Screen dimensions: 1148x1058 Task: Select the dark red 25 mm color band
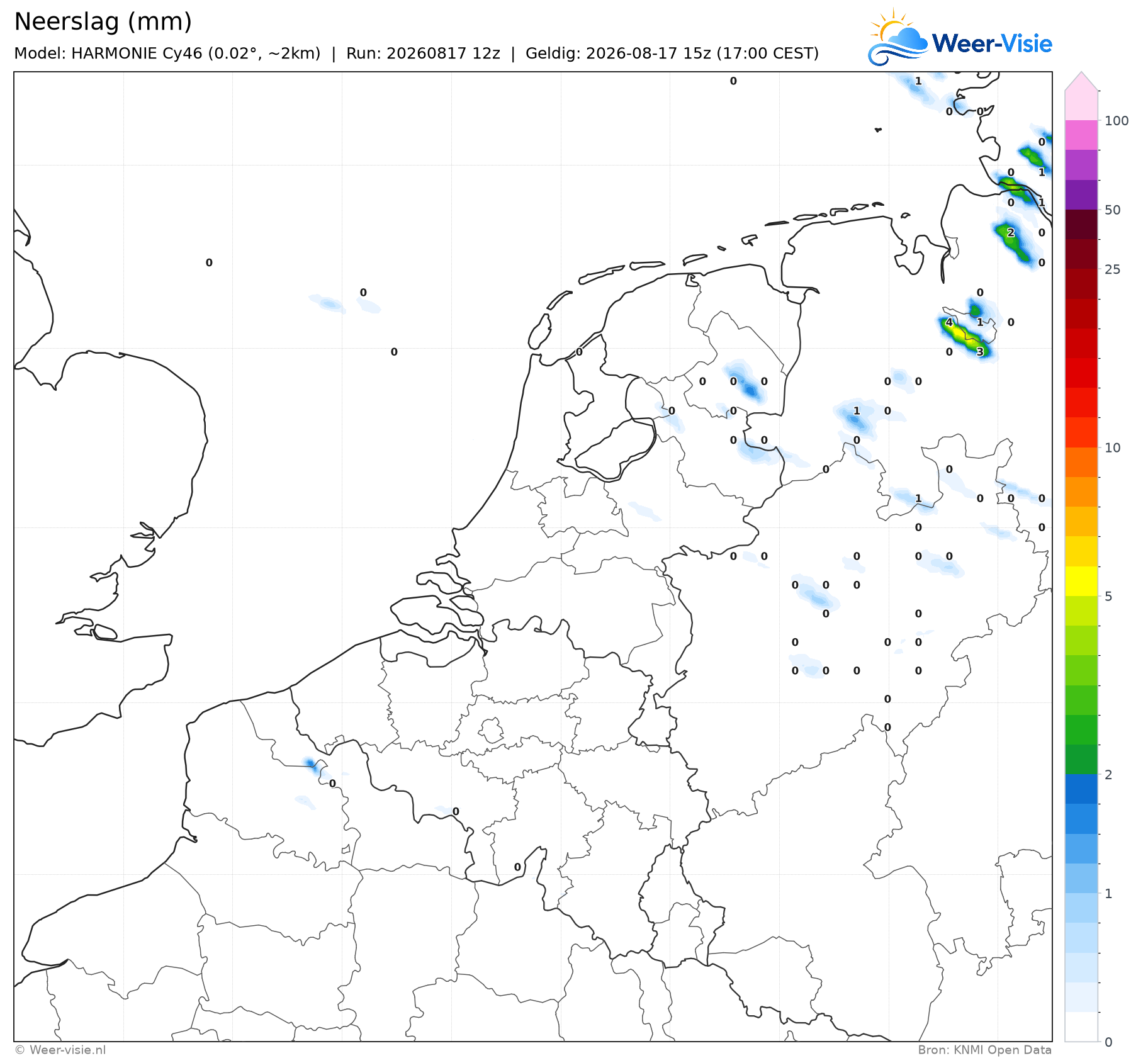pyautogui.click(x=1081, y=254)
